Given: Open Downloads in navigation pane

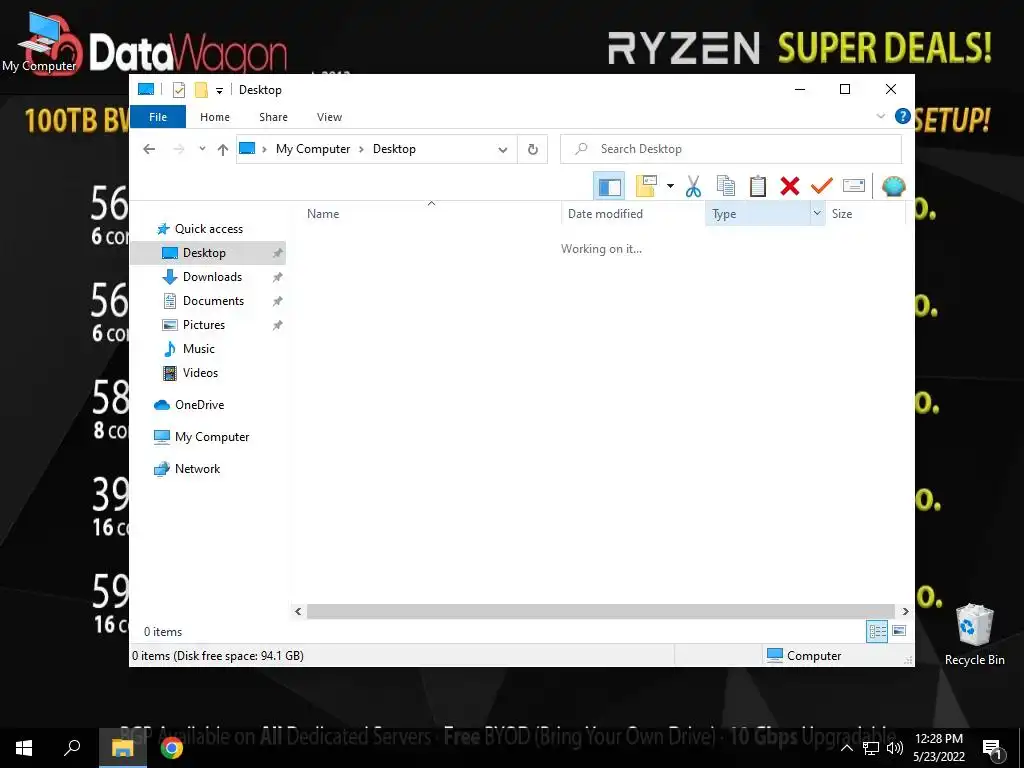Looking at the screenshot, I should point(212,277).
